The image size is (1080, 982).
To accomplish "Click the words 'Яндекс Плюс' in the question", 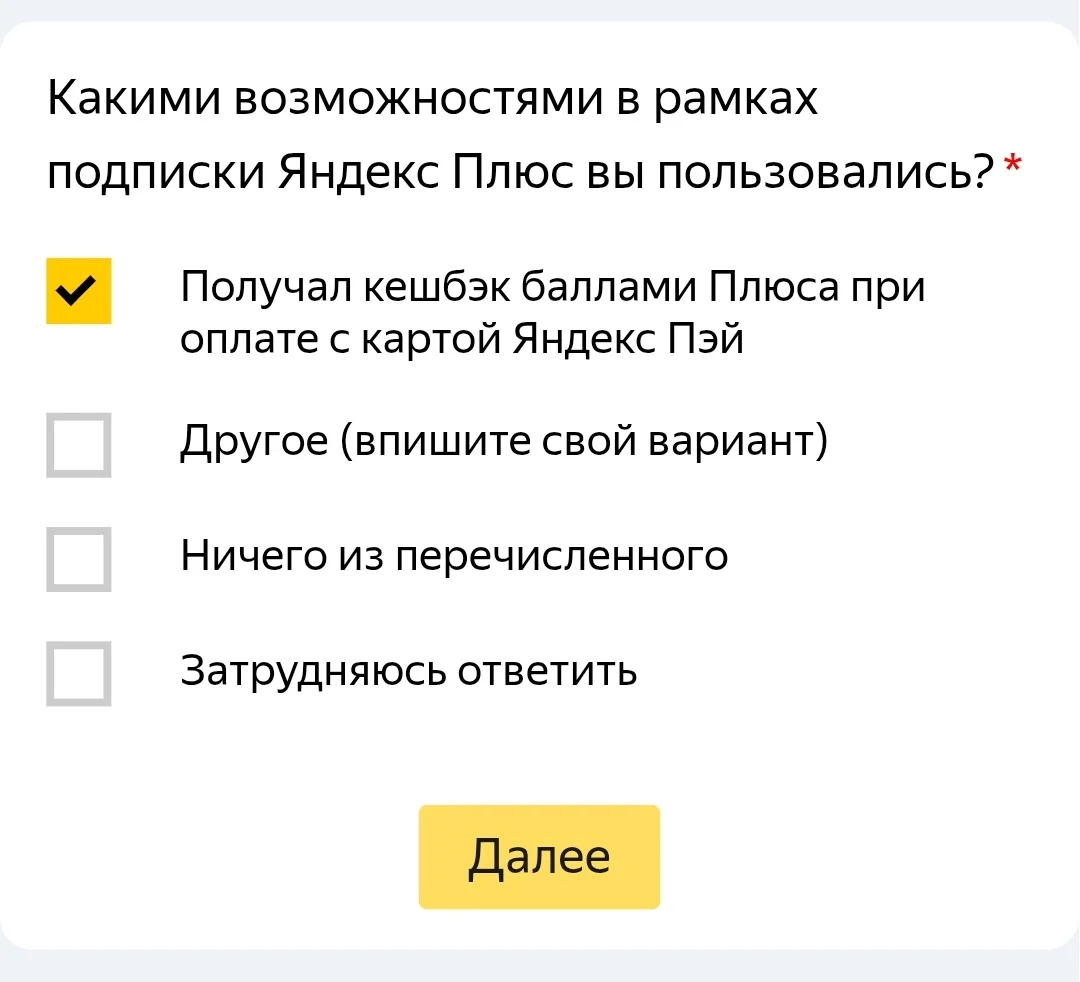I will point(426,171).
